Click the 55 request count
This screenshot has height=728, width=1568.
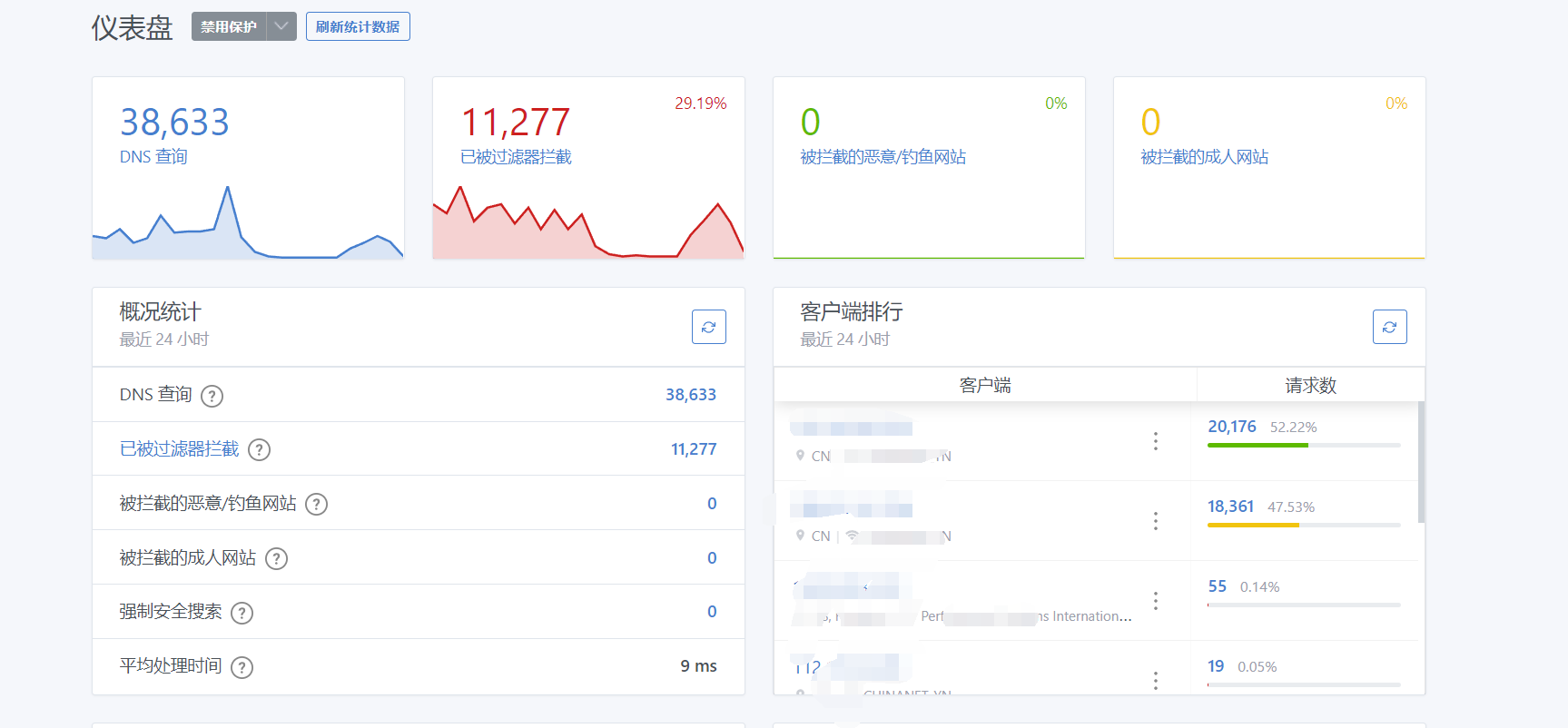coord(1218,586)
